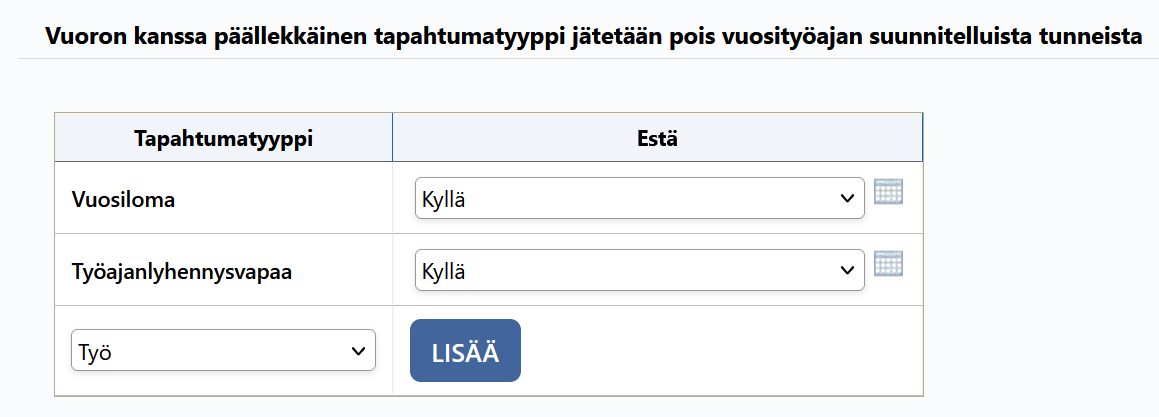Viewport: 1159px width, 417px height.
Task: Click the LISÄÄ button
Action: click(466, 350)
